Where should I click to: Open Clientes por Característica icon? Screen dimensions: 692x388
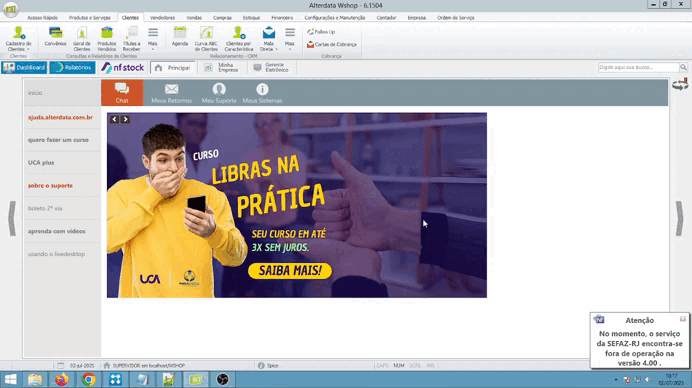click(x=238, y=38)
